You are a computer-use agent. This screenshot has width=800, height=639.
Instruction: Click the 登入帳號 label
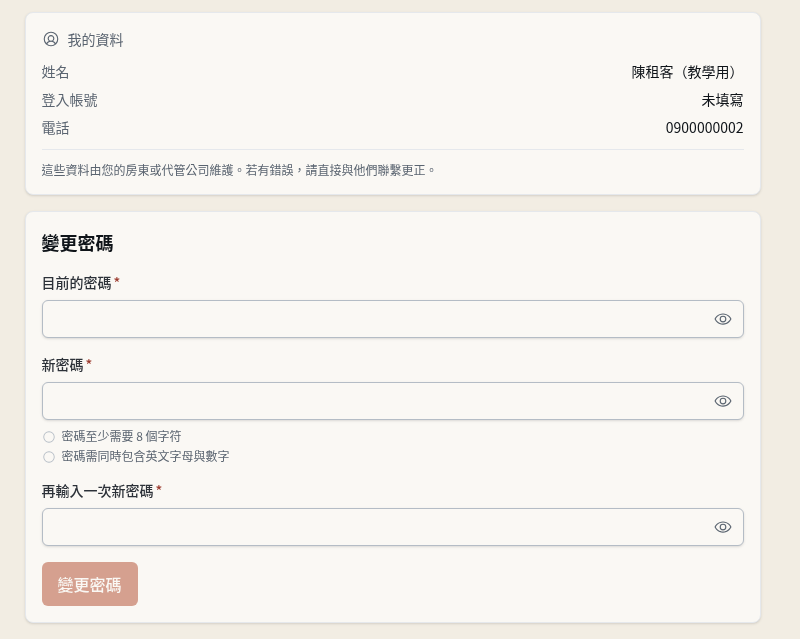(x=69, y=101)
